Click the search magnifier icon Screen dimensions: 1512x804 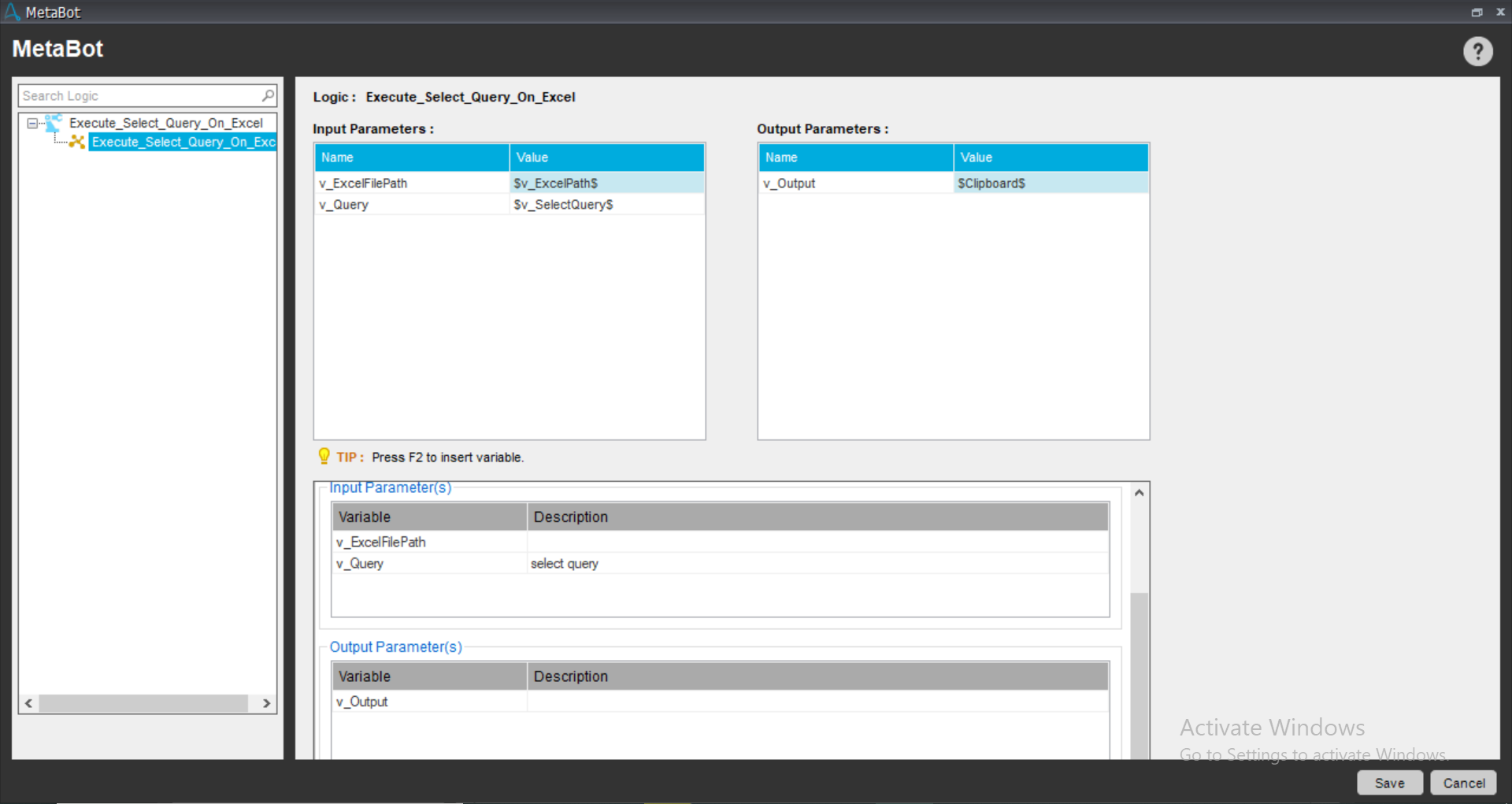coord(268,95)
